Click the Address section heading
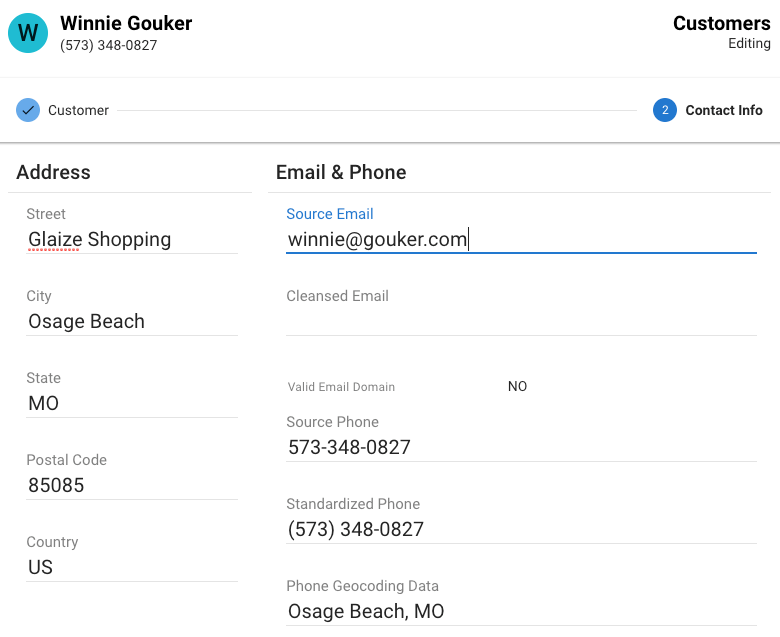Viewport: 780px width, 637px height. coord(53,173)
